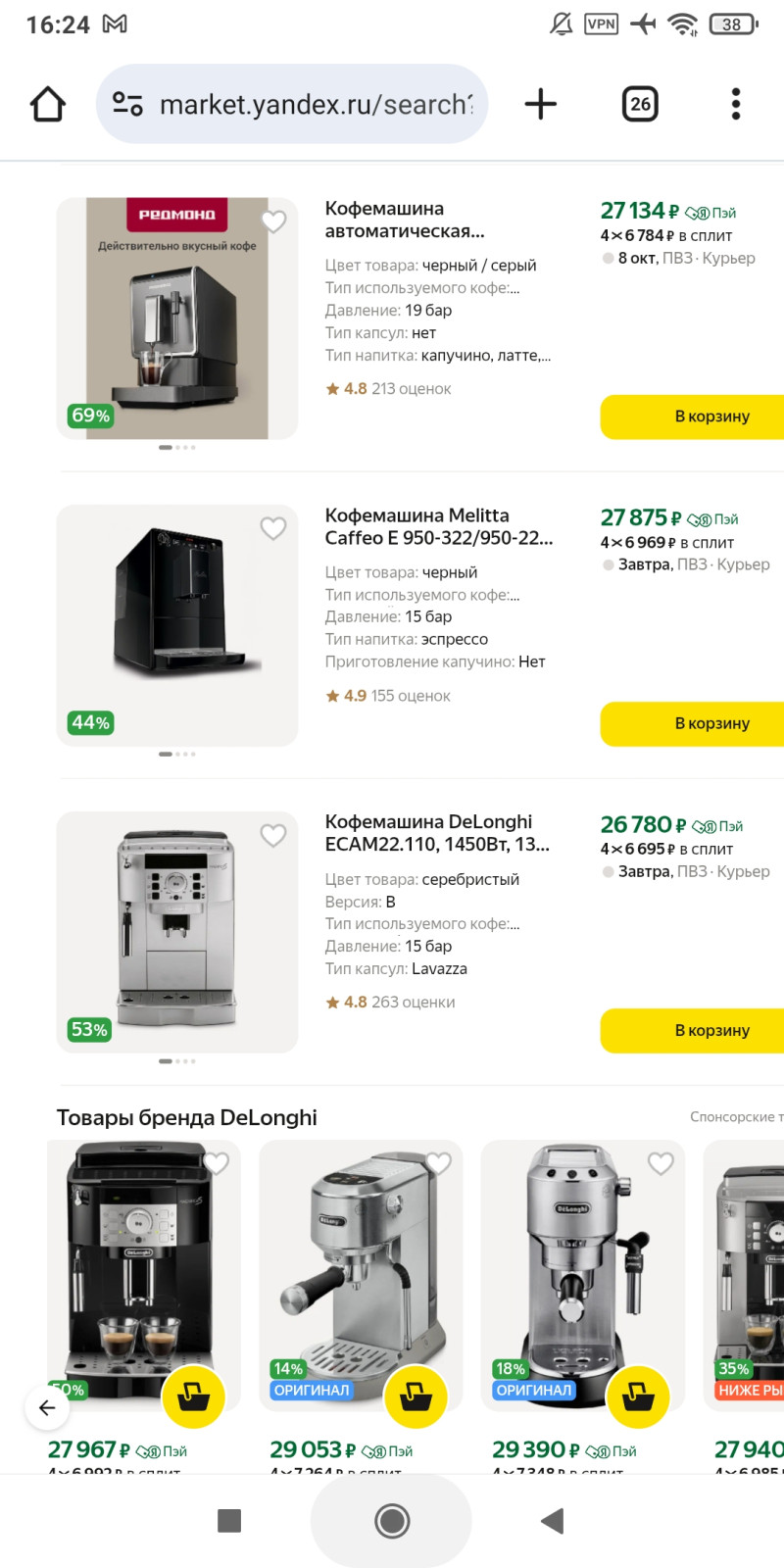Open the tab switcher showing 26 tabs
The width and height of the screenshot is (784, 1568).
tap(640, 104)
